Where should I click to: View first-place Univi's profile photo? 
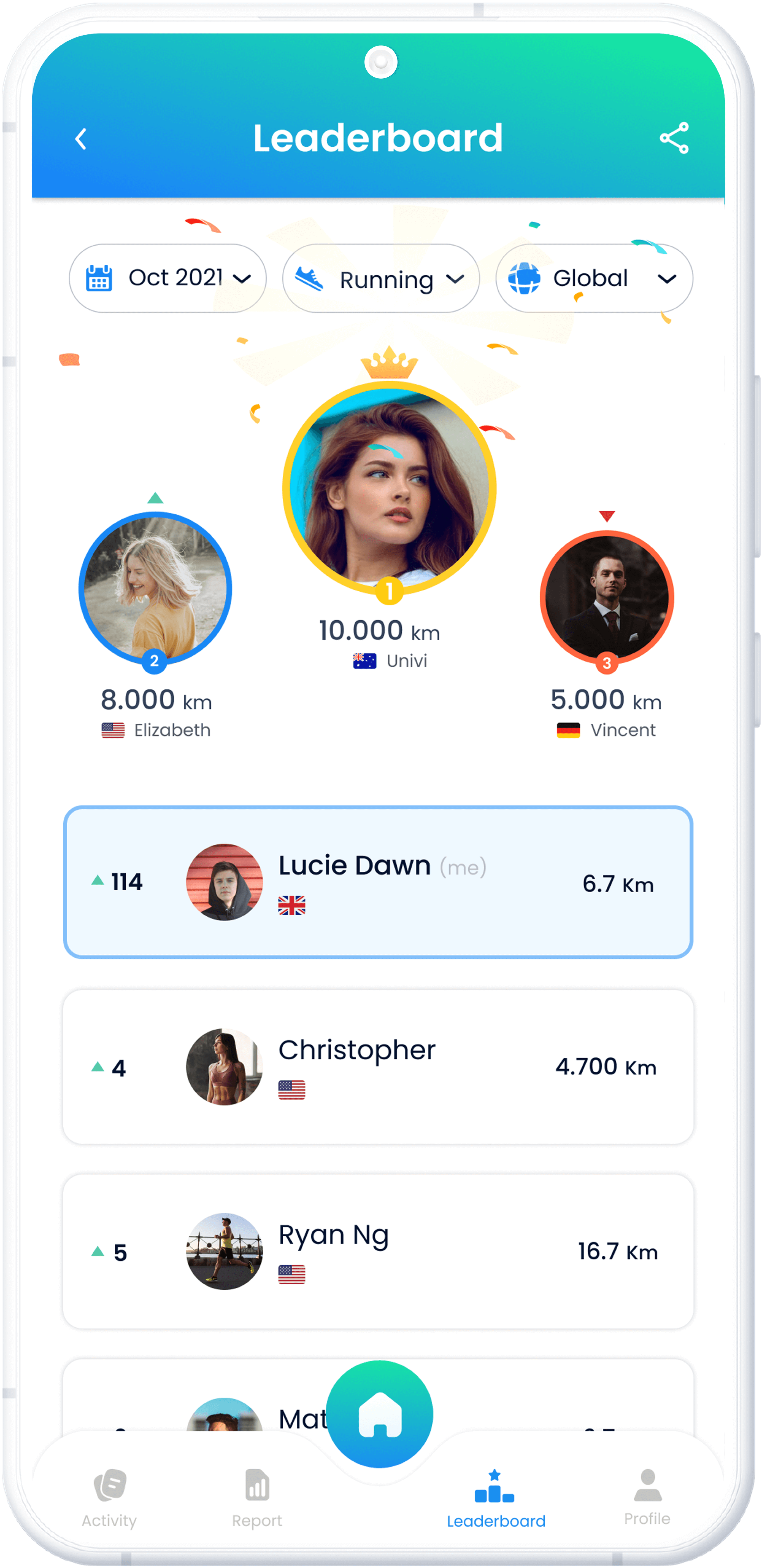point(389,488)
